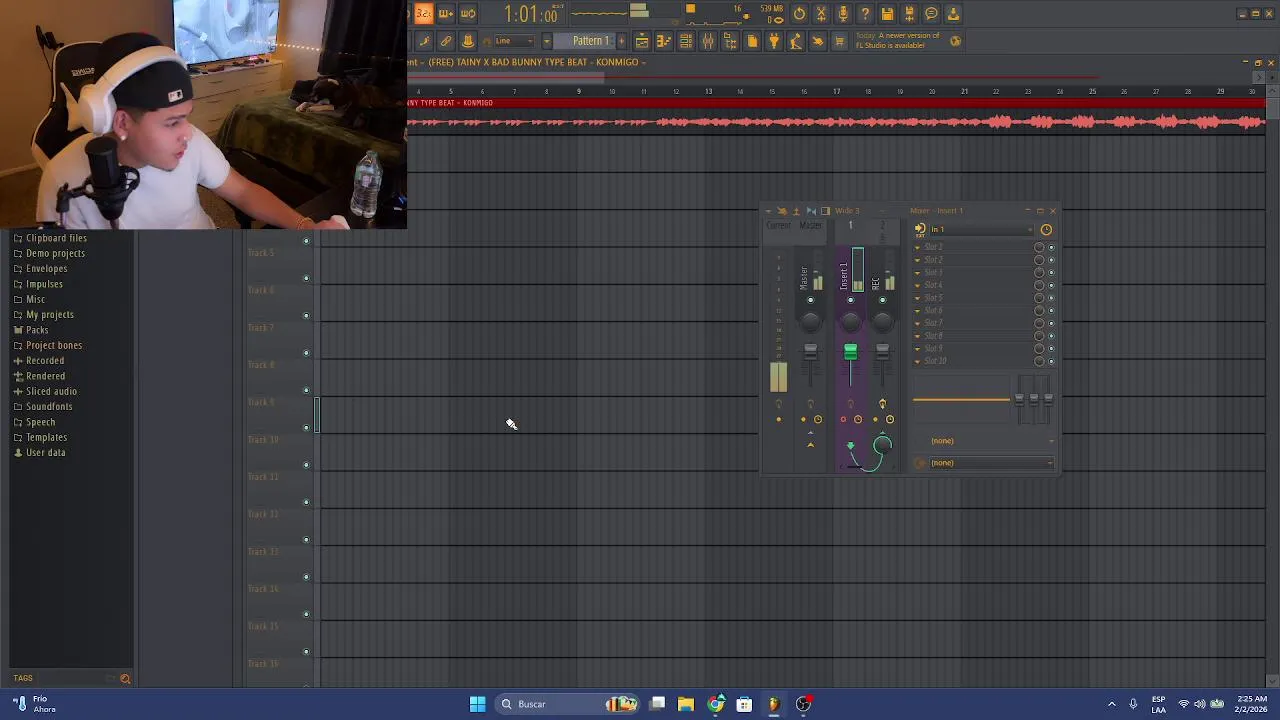Open the tempo tapper icon
The image size is (1280, 720).
point(796,41)
